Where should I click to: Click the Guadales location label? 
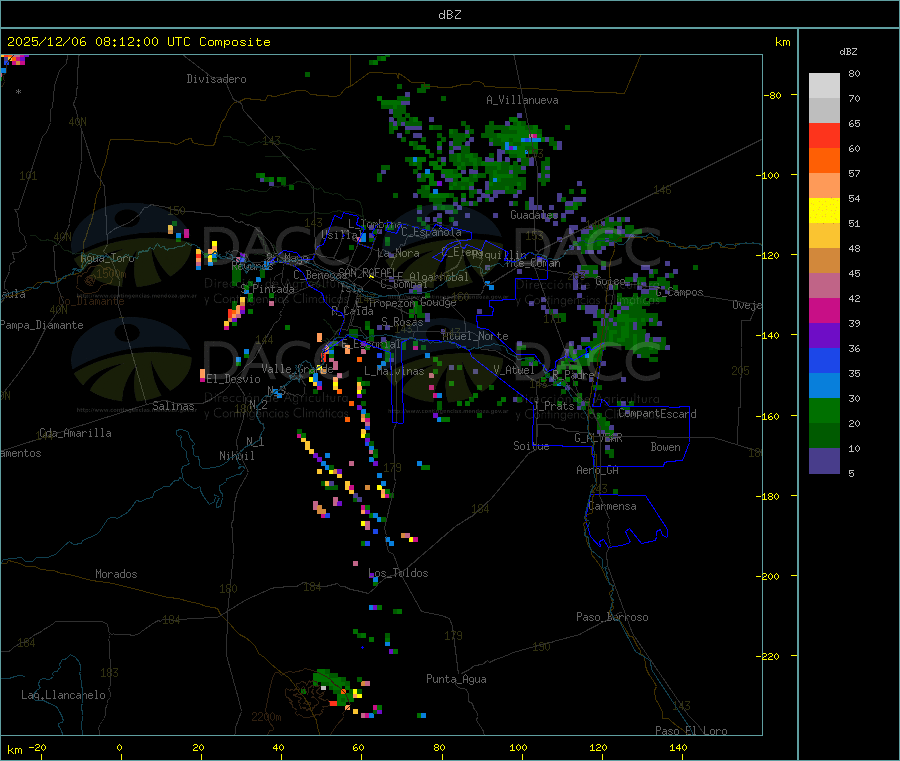(534, 215)
